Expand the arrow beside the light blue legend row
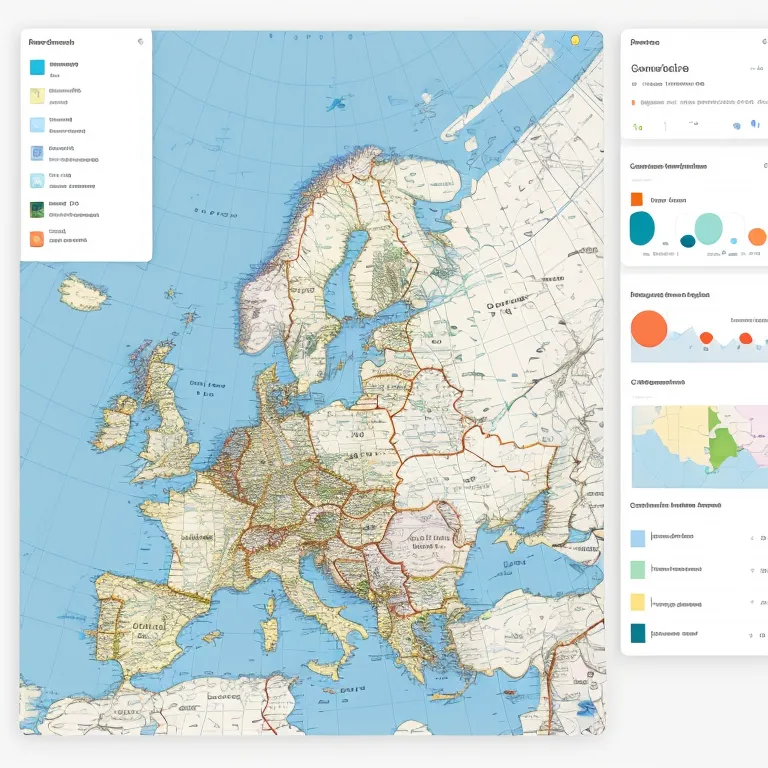The width and height of the screenshot is (768, 768). 751,538
